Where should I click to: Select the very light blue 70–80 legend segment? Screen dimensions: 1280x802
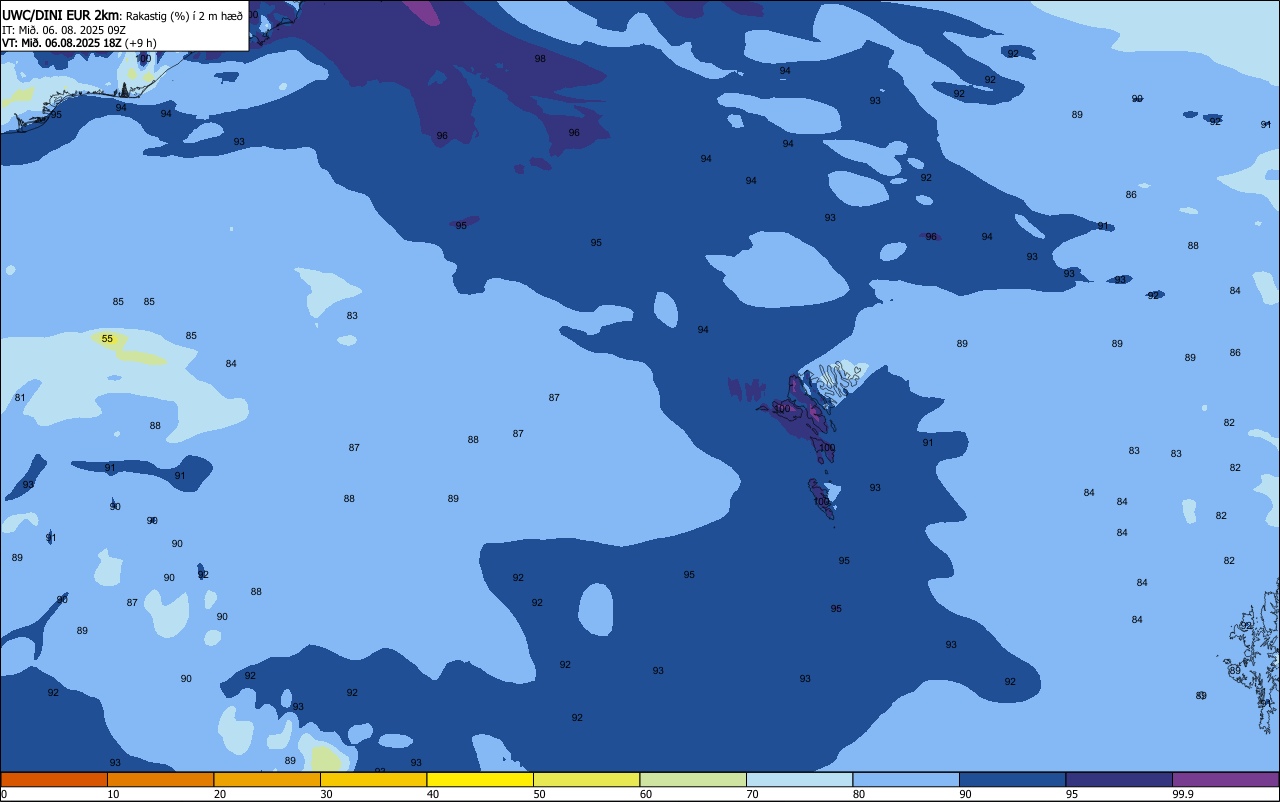tap(799, 779)
